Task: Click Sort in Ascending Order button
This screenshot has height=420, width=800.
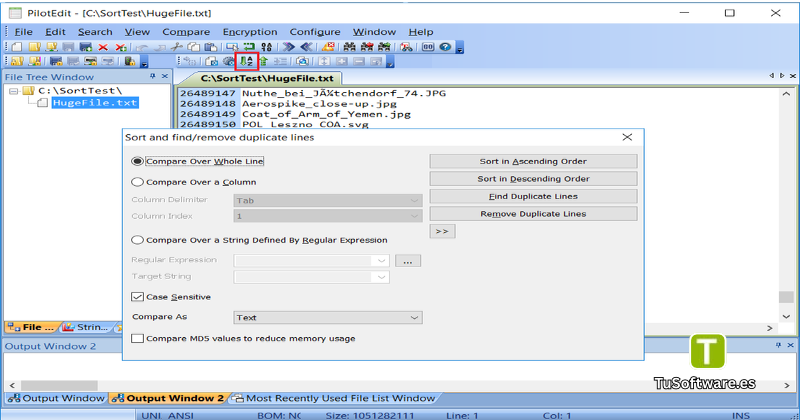Action: [x=533, y=161]
